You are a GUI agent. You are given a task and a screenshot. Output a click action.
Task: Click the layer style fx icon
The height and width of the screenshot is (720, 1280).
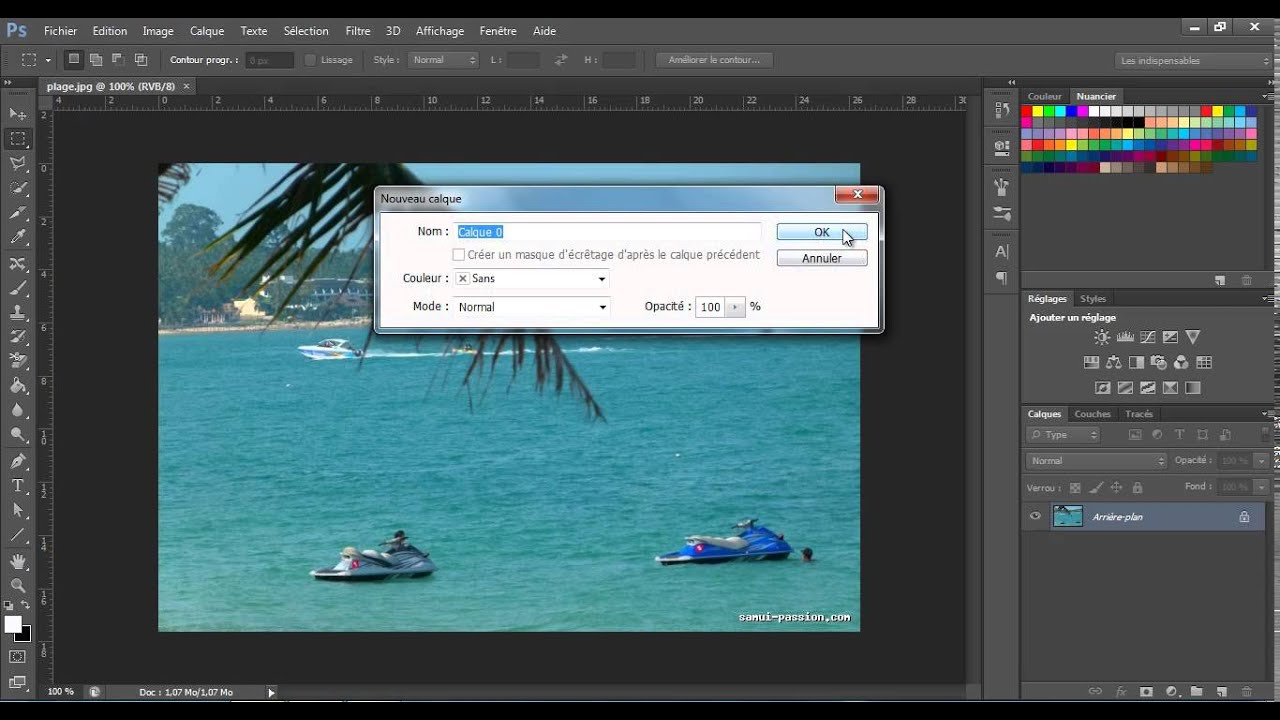tap(1121, 691)
